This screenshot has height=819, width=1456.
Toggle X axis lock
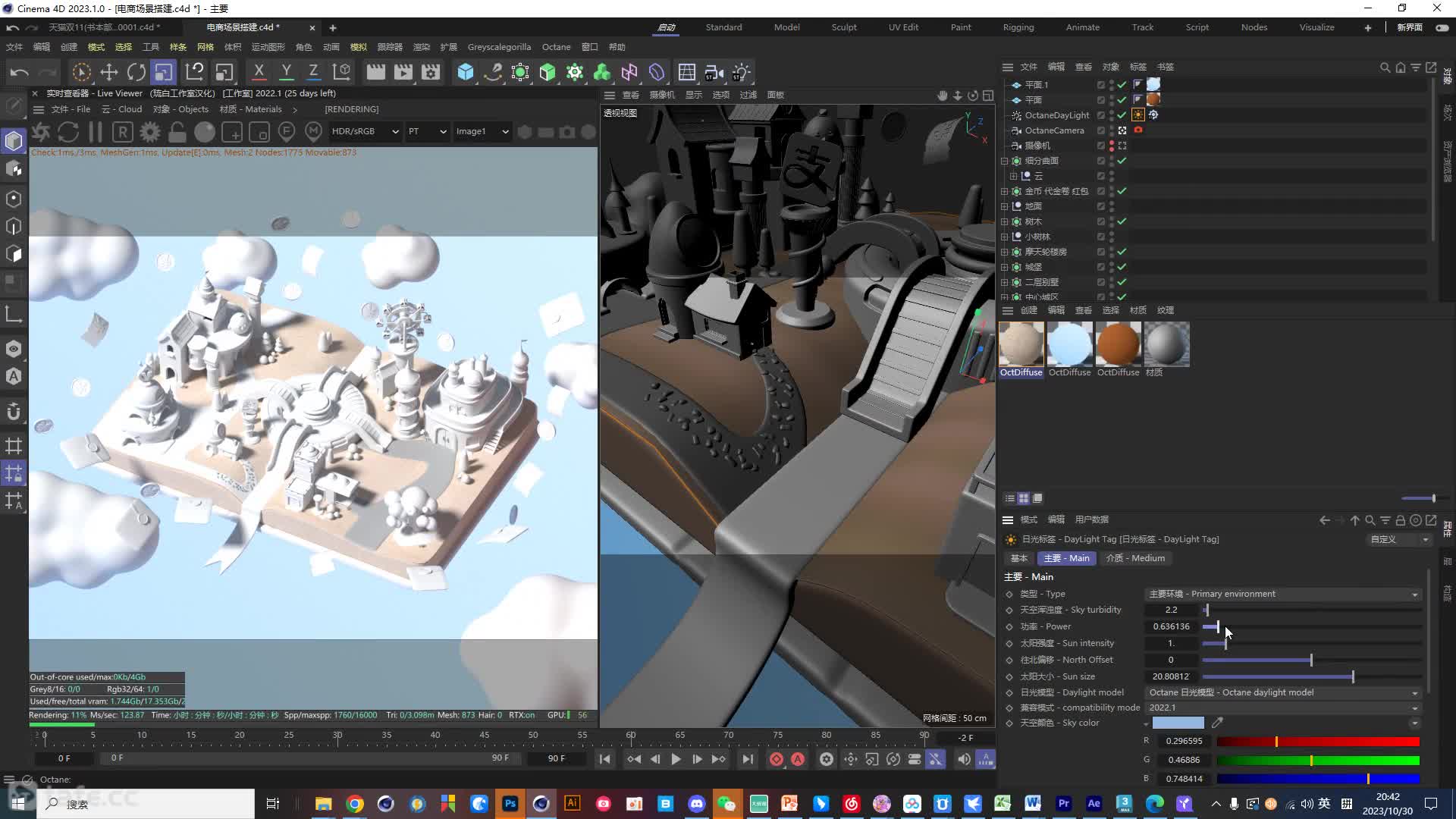coord(259,72)
